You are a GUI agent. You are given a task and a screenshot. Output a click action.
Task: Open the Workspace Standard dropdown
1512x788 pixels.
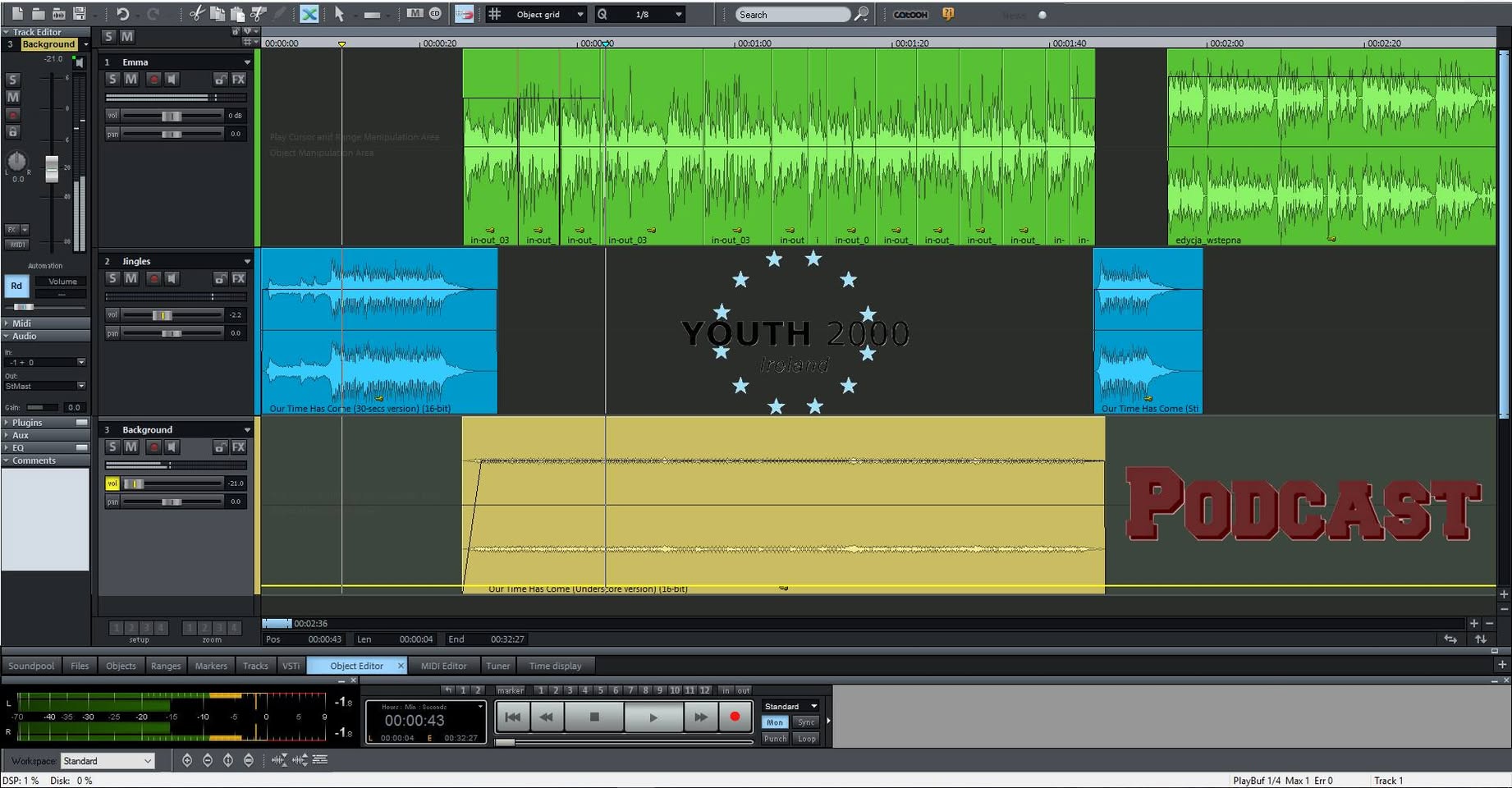108,761
